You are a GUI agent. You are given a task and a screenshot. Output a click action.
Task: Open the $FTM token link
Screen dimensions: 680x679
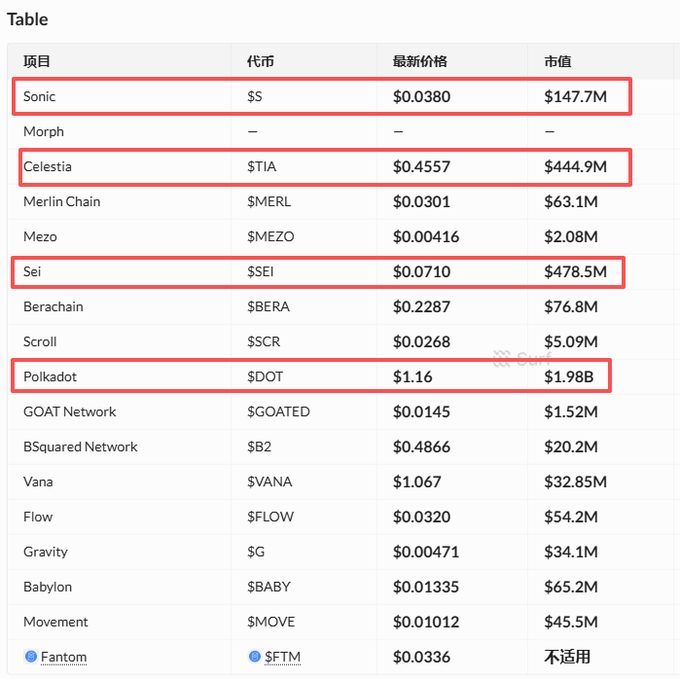(x=282, y=657)
